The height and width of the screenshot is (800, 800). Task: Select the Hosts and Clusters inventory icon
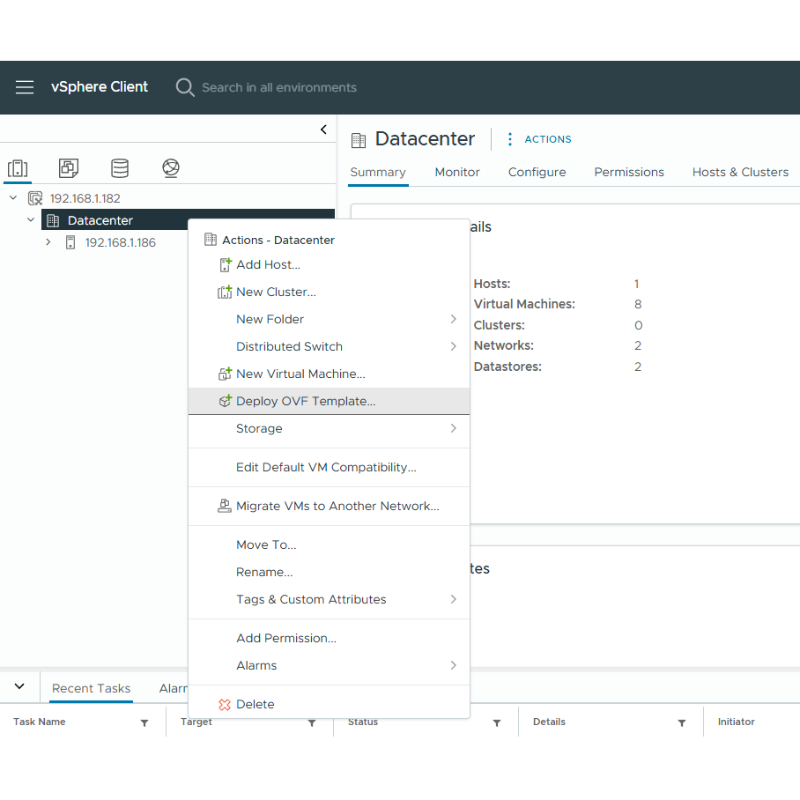click(x=18, y=168)
